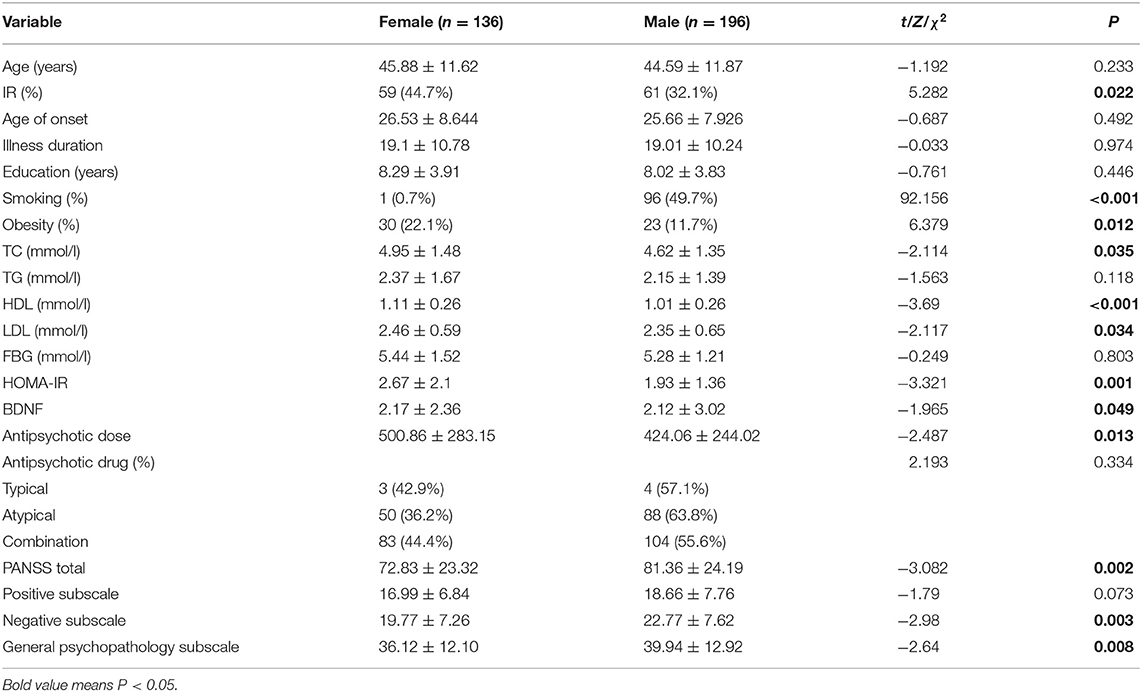The image size is (1142, 692).
Task: Select the HOMA-IR row label
Action: 35,383
